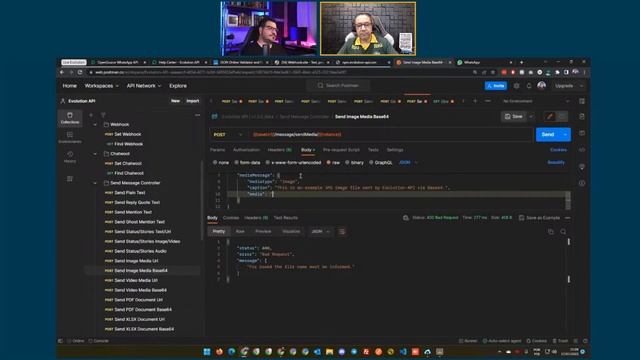This screenshot has width=640, height=360.
Task: Open the code snippet icon in right sidebar
Action: tap(582, 150)
